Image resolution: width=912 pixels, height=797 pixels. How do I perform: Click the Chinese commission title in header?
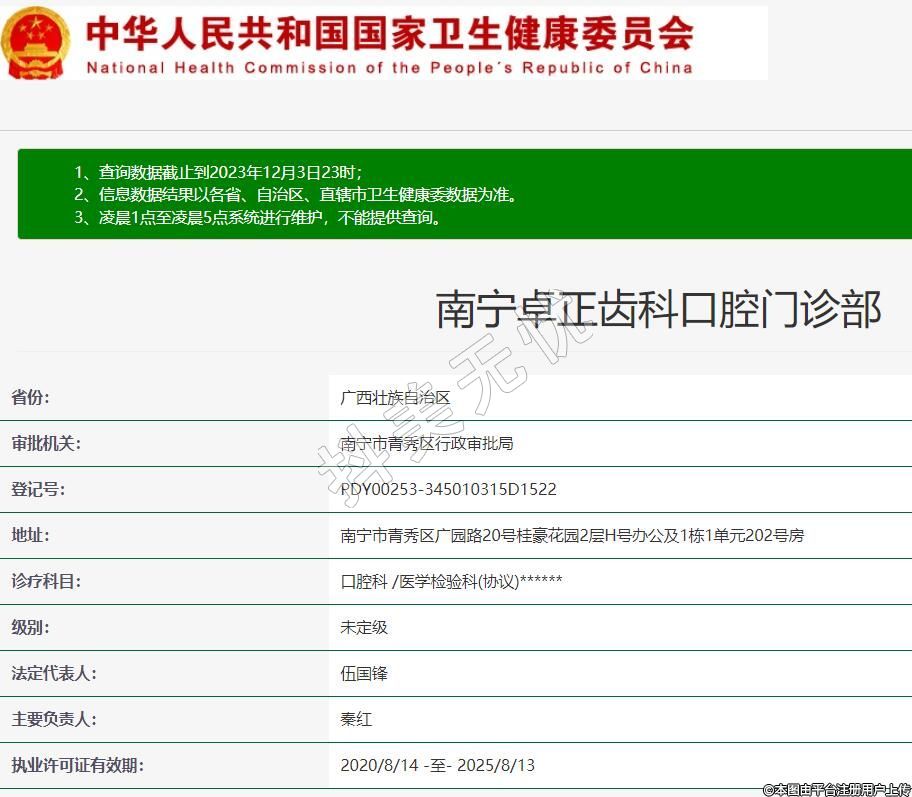tap(390, 32)
